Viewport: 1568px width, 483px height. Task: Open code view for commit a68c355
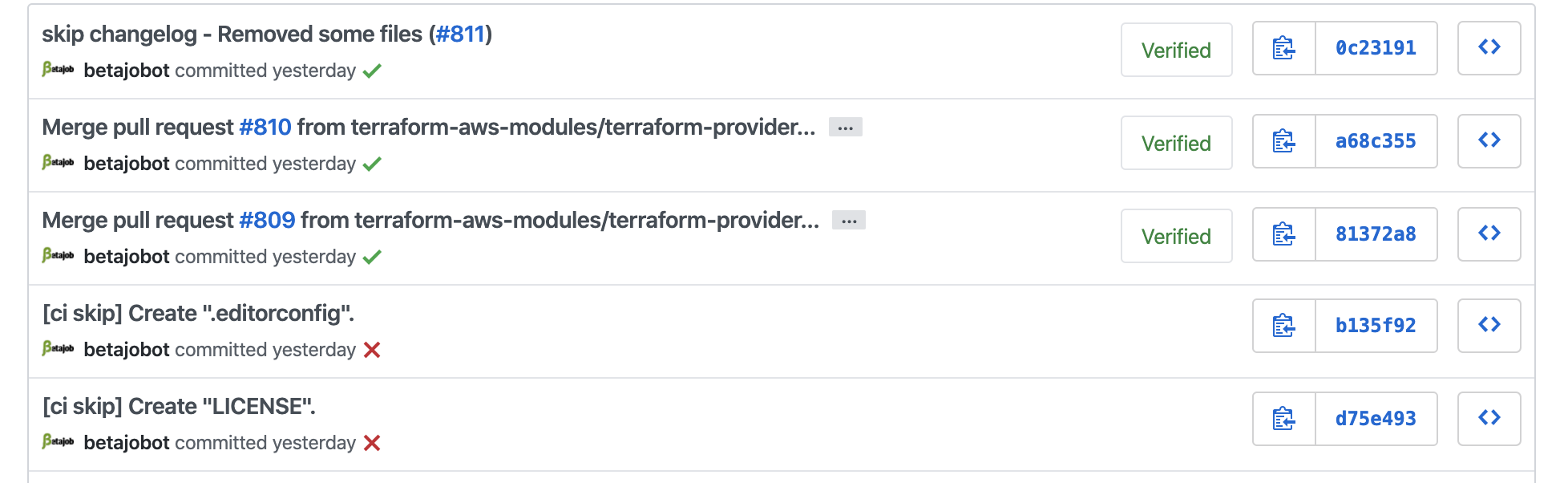(x=1489, y=140)
